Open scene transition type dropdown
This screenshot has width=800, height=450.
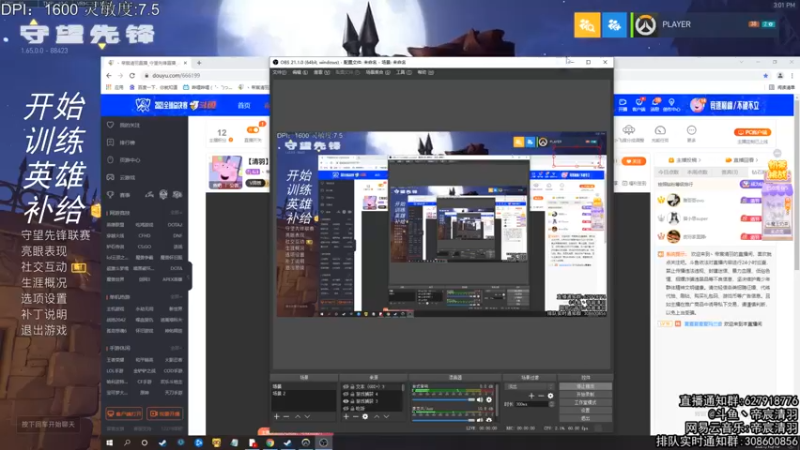point(530,386)
